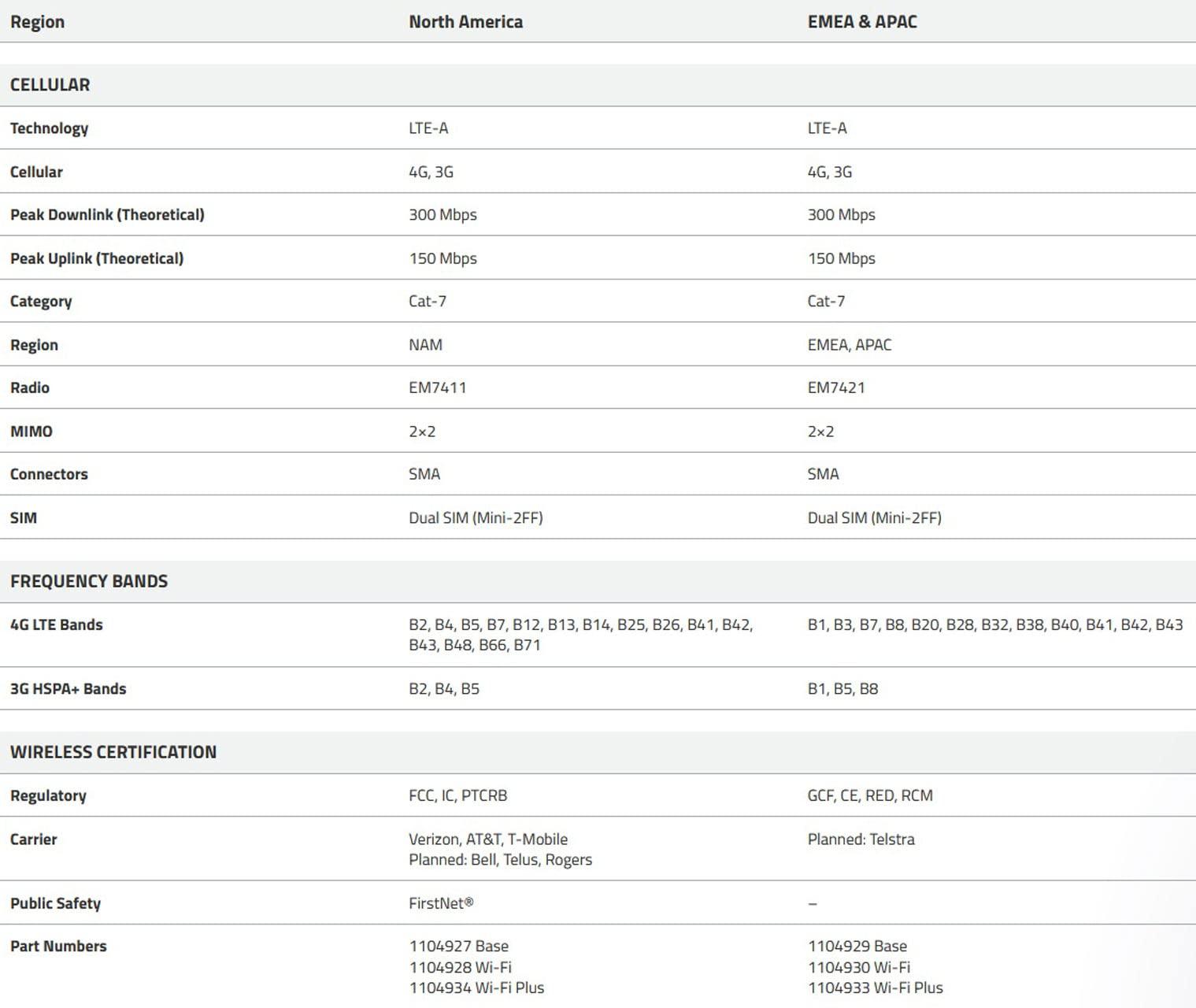Click the 4G LTE Bands row label

(57, 624)
